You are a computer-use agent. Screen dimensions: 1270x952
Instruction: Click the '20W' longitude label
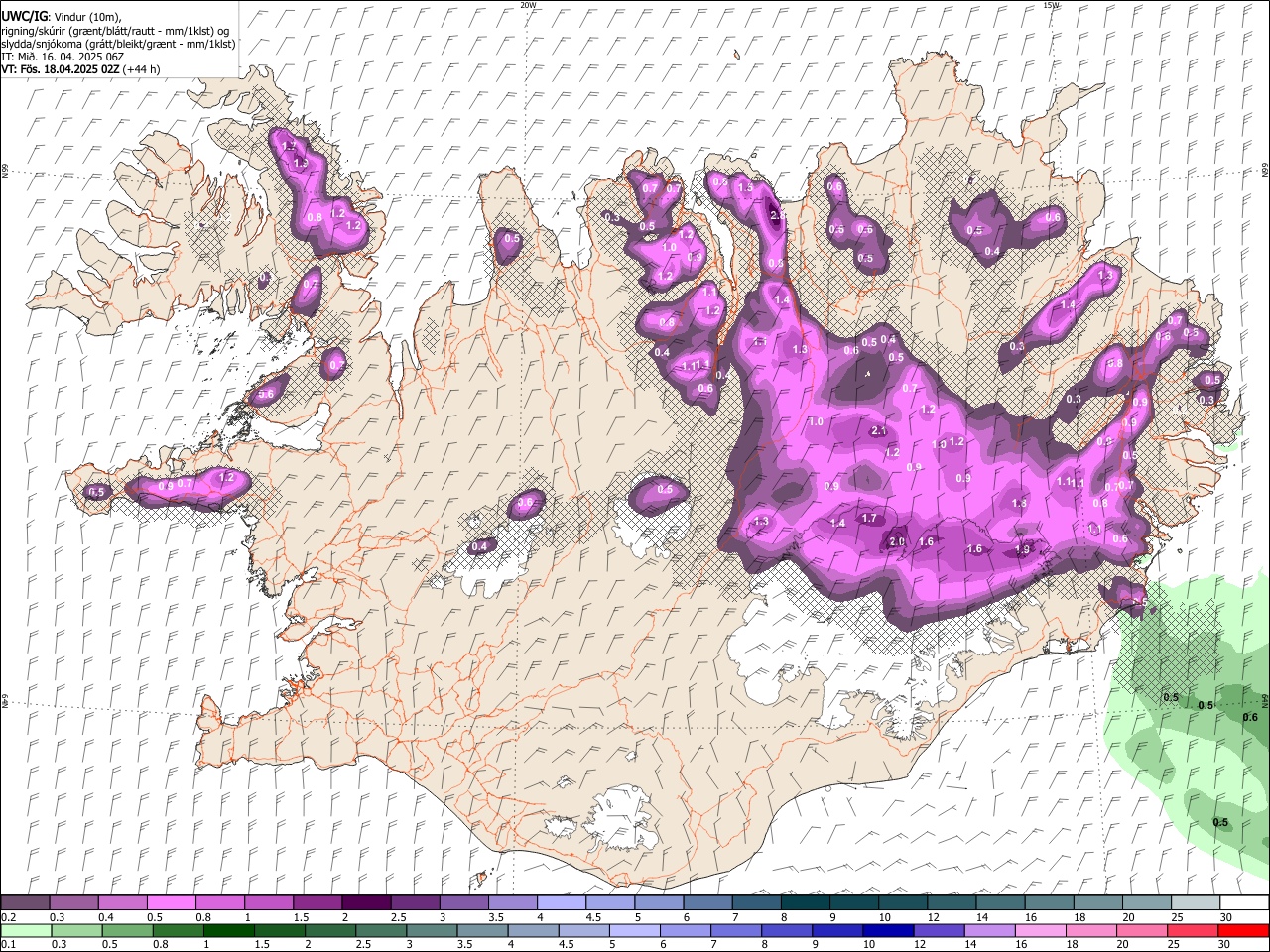pos(528,5)
